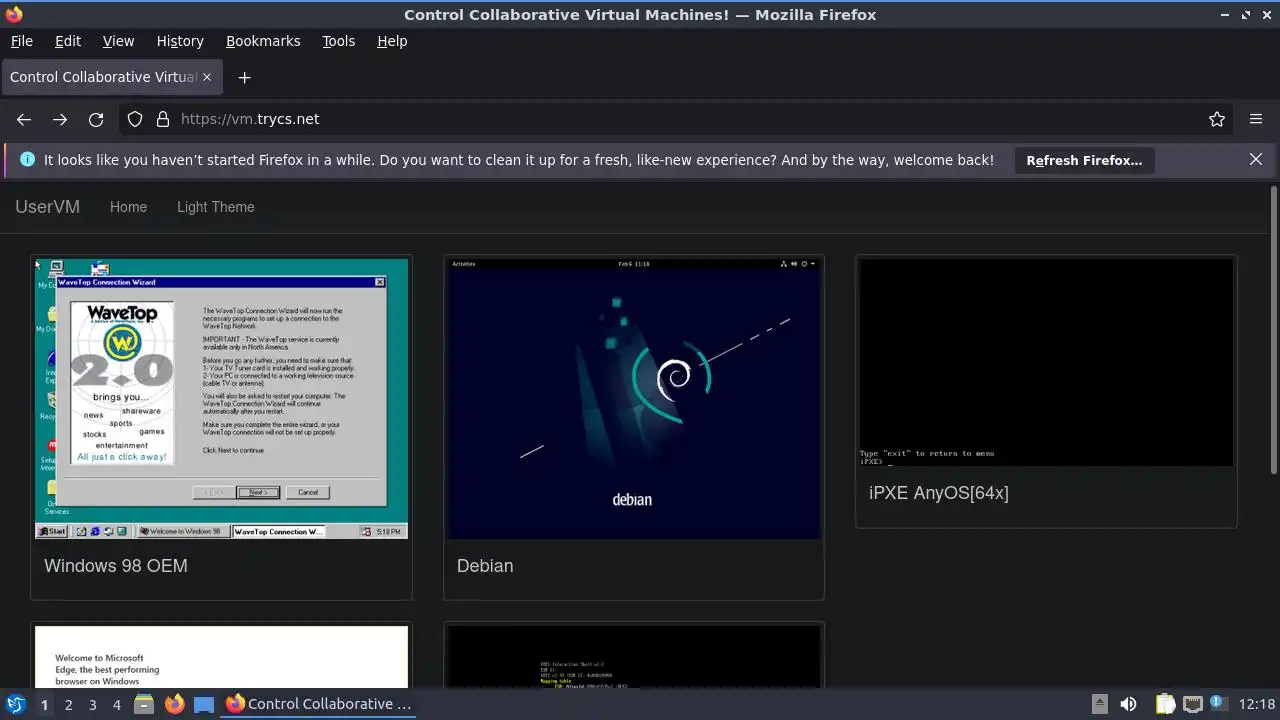Click the Windows 98 OEM preview thumbnail
Screen dimensions: 1280x720
tap(221, 399)
